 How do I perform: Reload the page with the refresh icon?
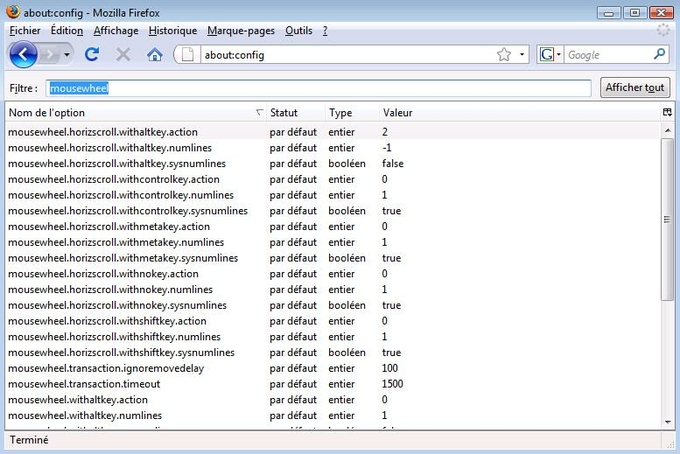pyautogui.click(x=92, y=55)
